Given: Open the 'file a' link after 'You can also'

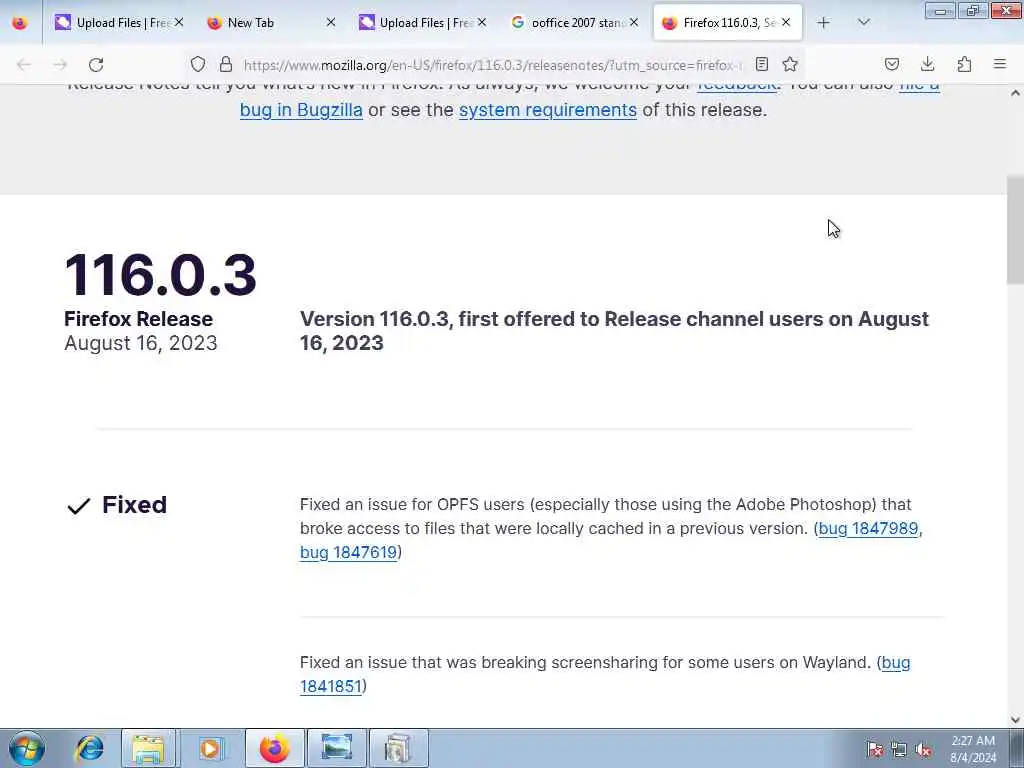Looking at the screenshot, I should click(920, 86).
